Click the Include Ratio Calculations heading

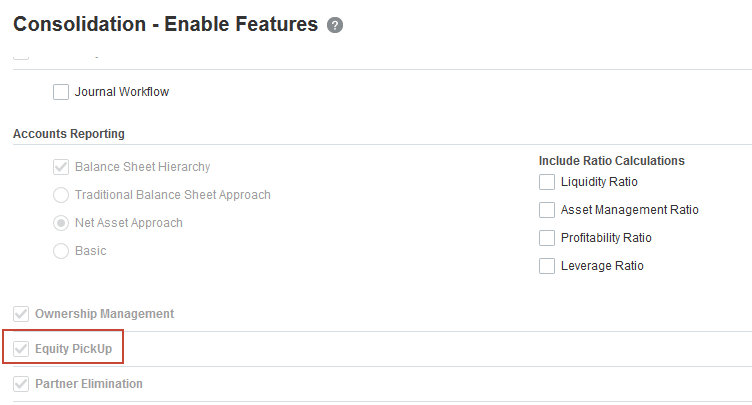click(611, 160)
